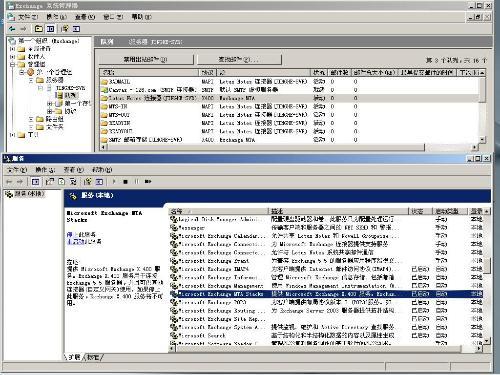Expand the 路由组 tree node

coord(31,119)
